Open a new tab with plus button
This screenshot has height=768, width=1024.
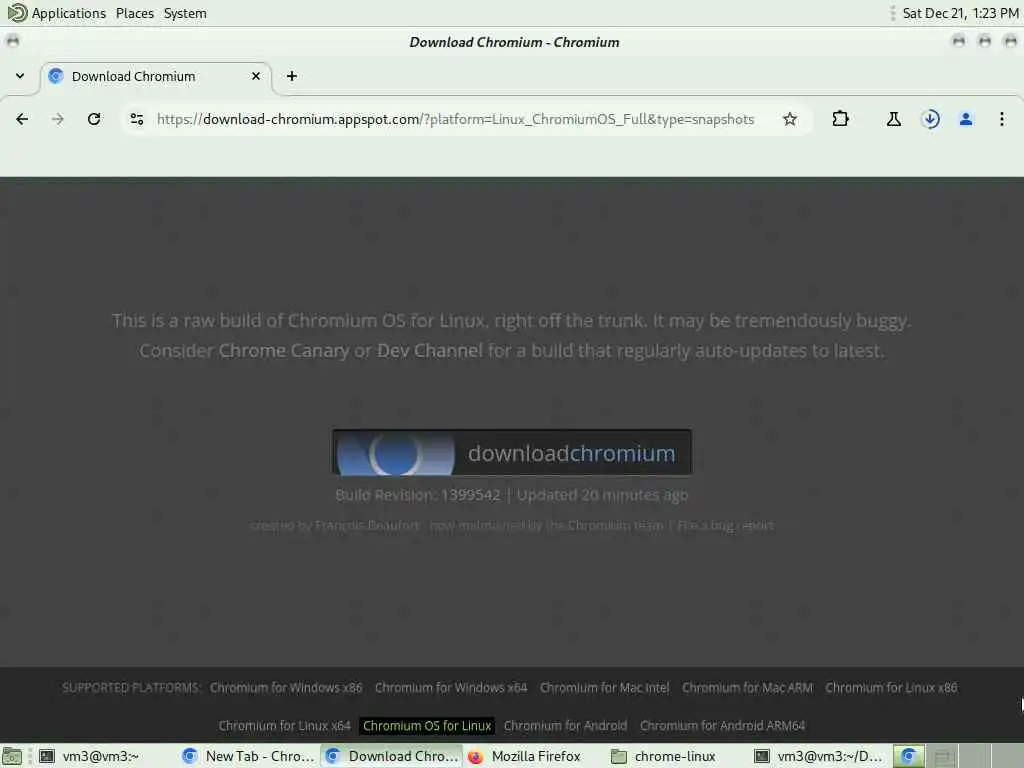pyautogui.click(x=292, y=76)
